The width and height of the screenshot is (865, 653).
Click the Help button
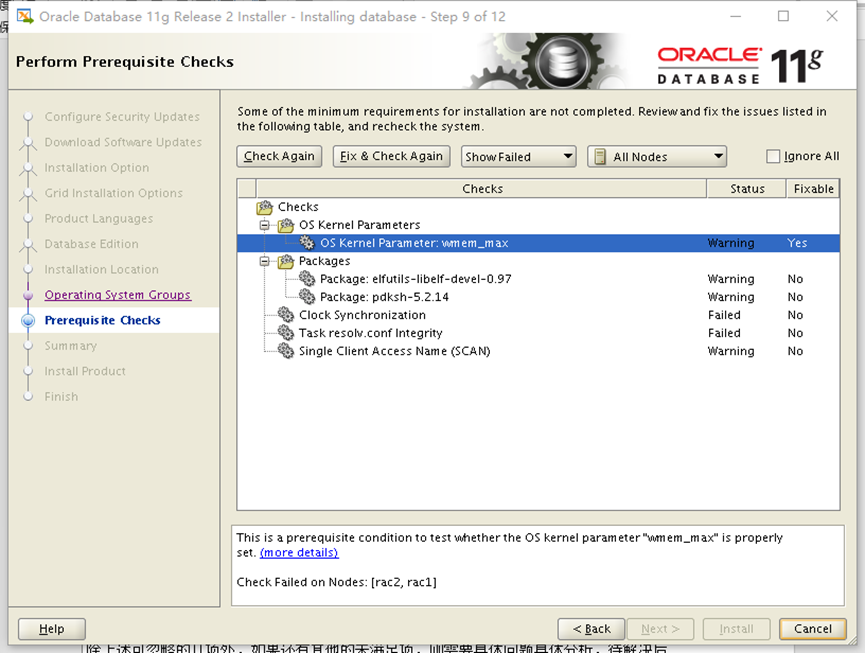[52, 629]
